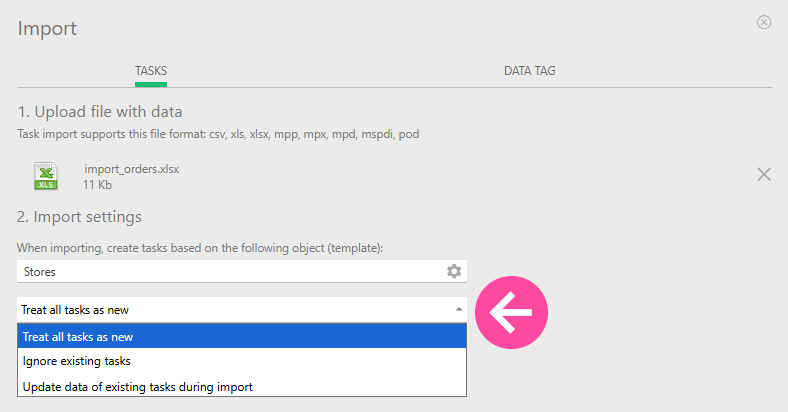Remove the uploaded import_orders.xlsx file

(x=764, y=174)
